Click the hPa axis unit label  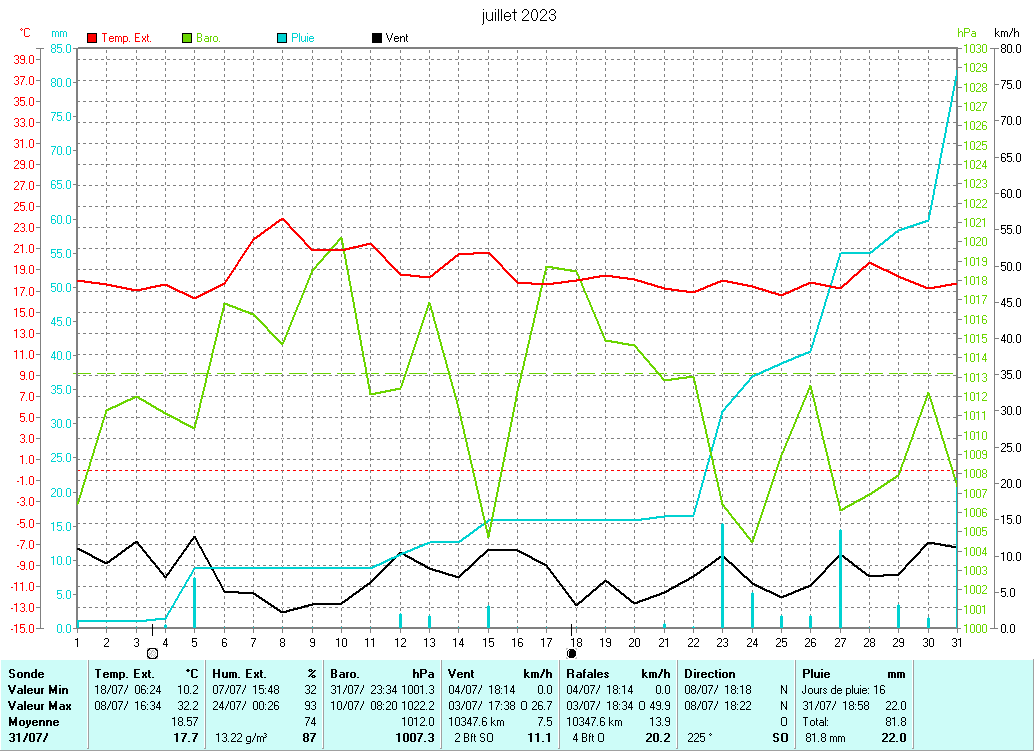(965, 33)
